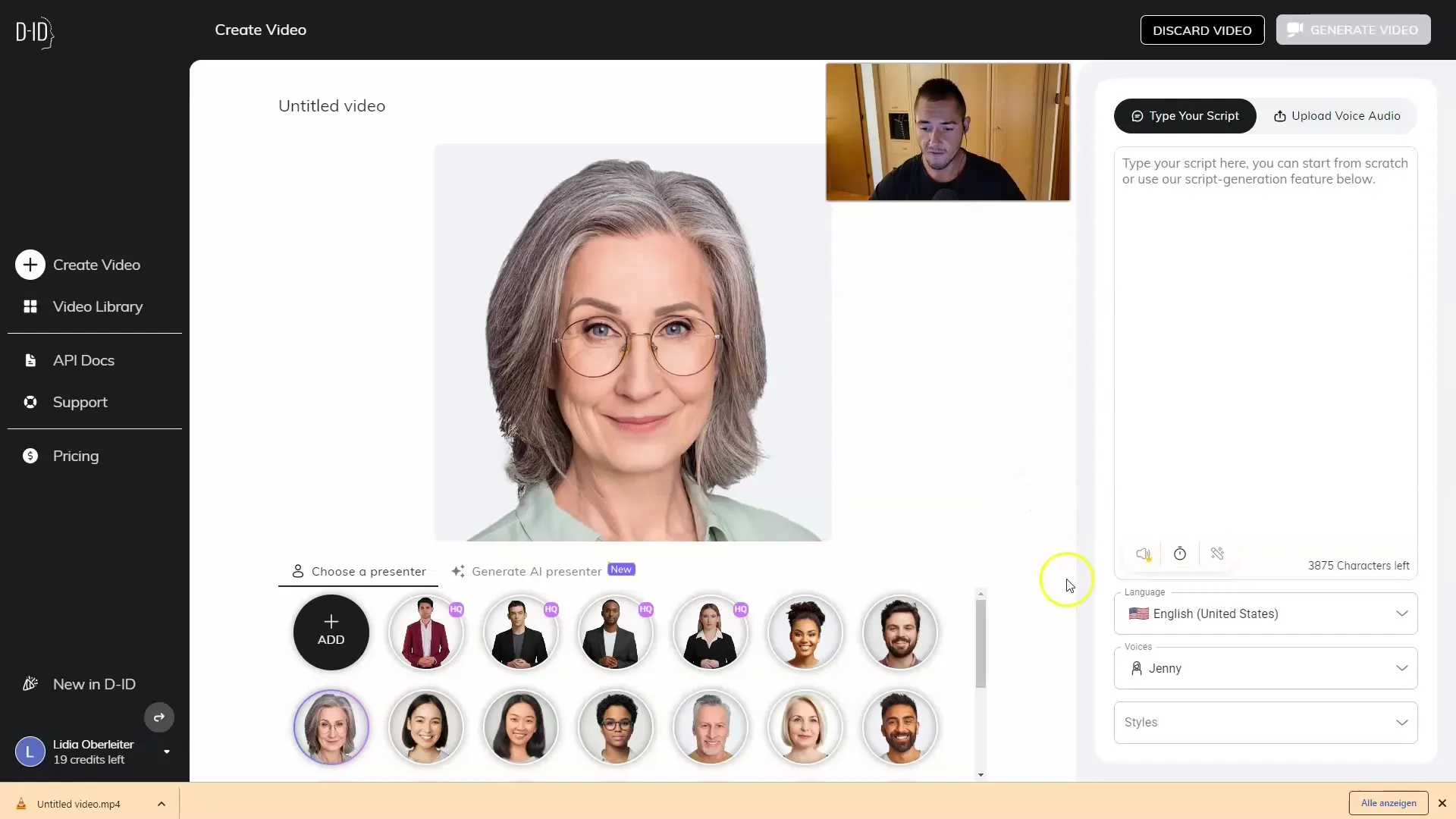Select long black-haired woman presenter
The image size is (1456, 819).
[x=521, y=727]
